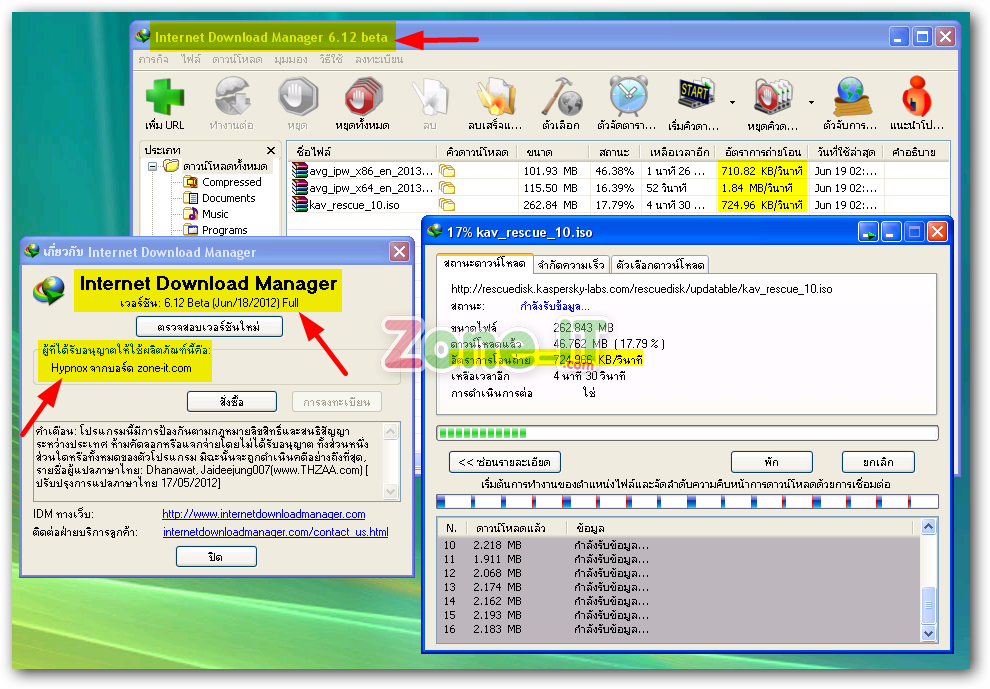
Task: Open Stop Queue dropdown arrow
Action: [811, 102]
